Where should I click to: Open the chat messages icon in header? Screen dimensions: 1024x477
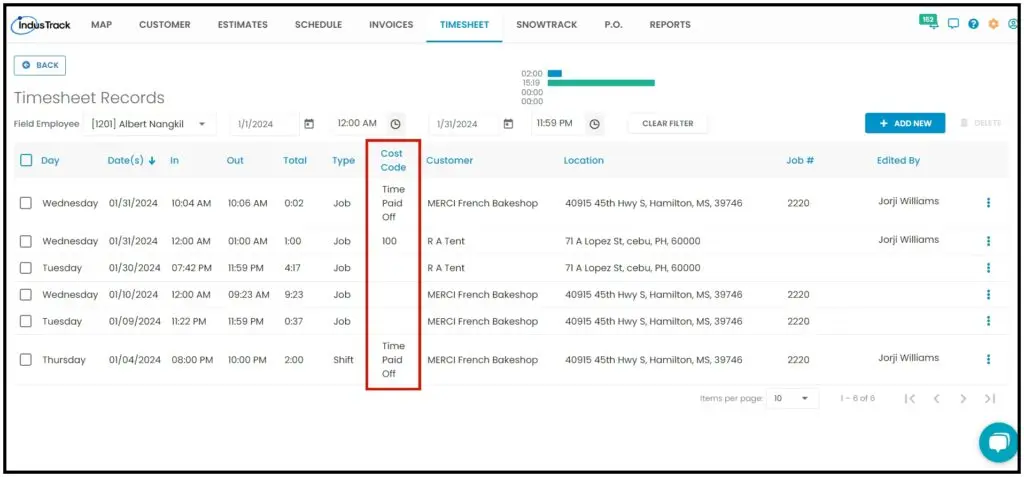[x=953, y=24]
